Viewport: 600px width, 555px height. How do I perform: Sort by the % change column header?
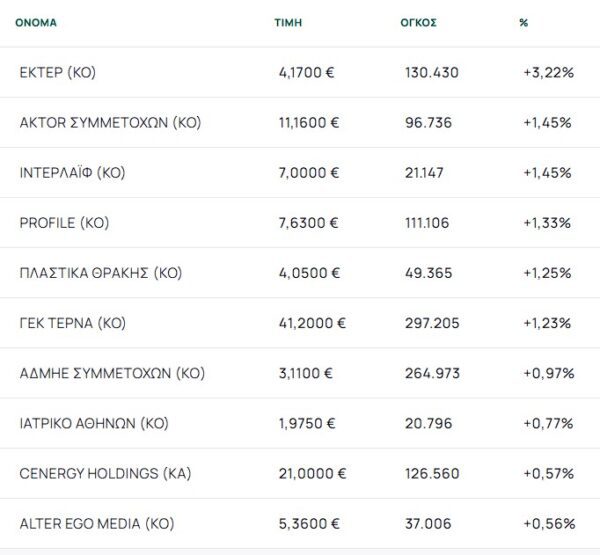(x=523, y=22)
